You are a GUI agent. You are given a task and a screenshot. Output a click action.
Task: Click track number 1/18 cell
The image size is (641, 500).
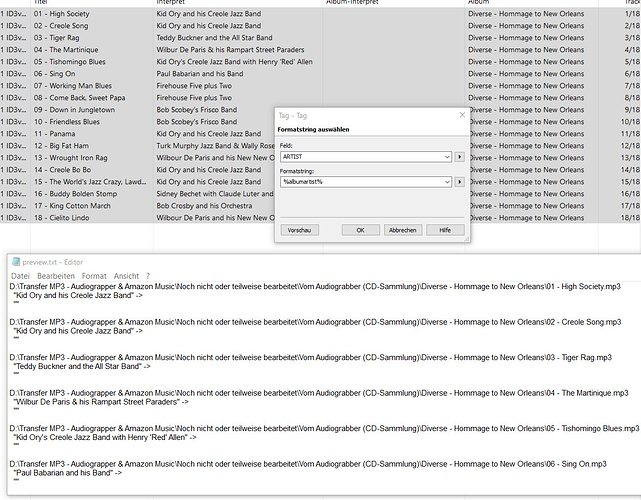coord(632,13)
